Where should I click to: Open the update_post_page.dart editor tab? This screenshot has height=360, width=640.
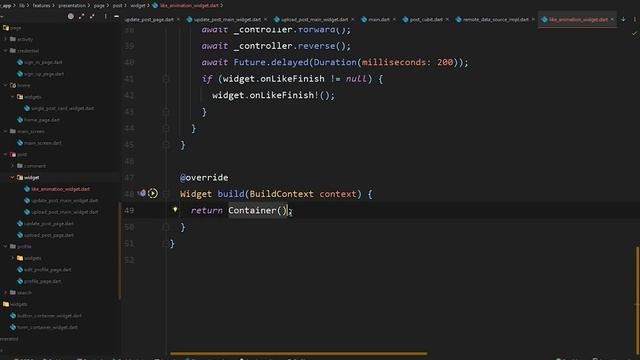pos(149,20)
